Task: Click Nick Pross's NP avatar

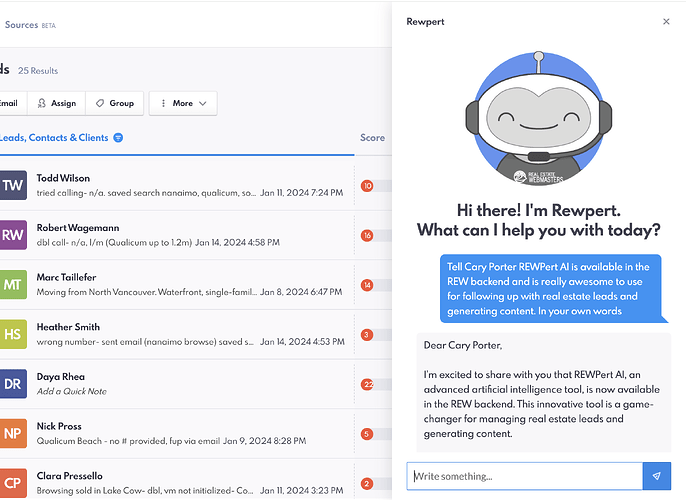Action: click(x=13, y=434)
